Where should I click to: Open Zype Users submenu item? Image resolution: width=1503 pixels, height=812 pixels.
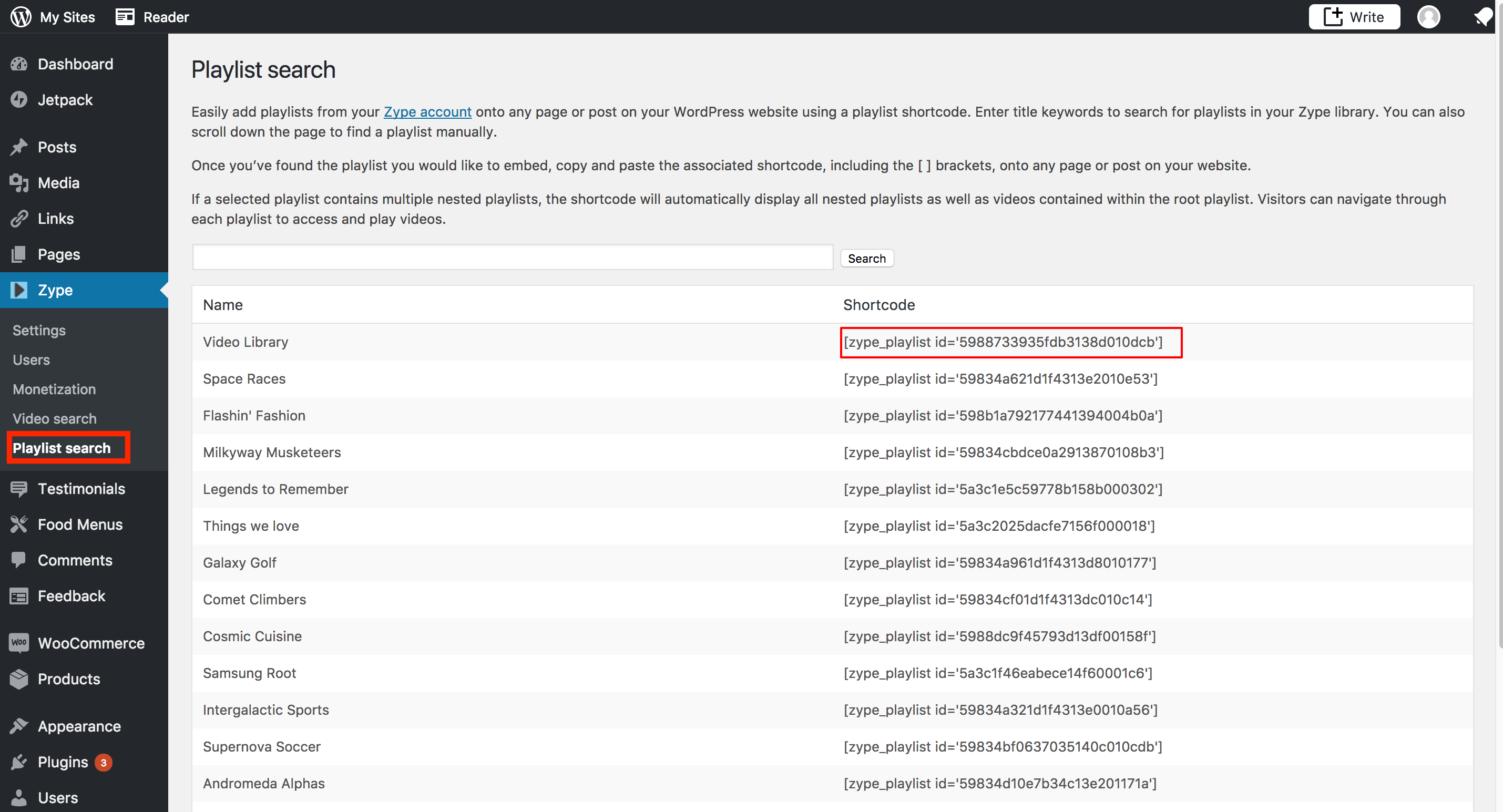31,360
